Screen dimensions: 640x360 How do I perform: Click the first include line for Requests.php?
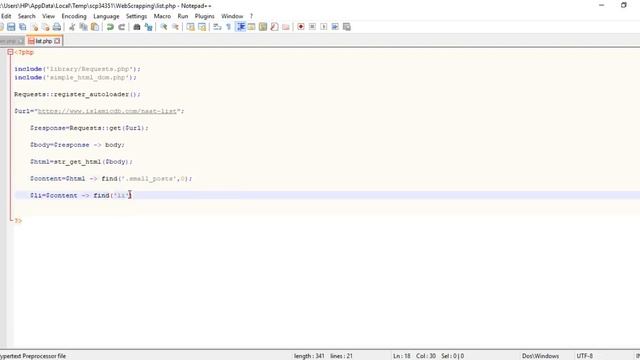click(78, 69)
